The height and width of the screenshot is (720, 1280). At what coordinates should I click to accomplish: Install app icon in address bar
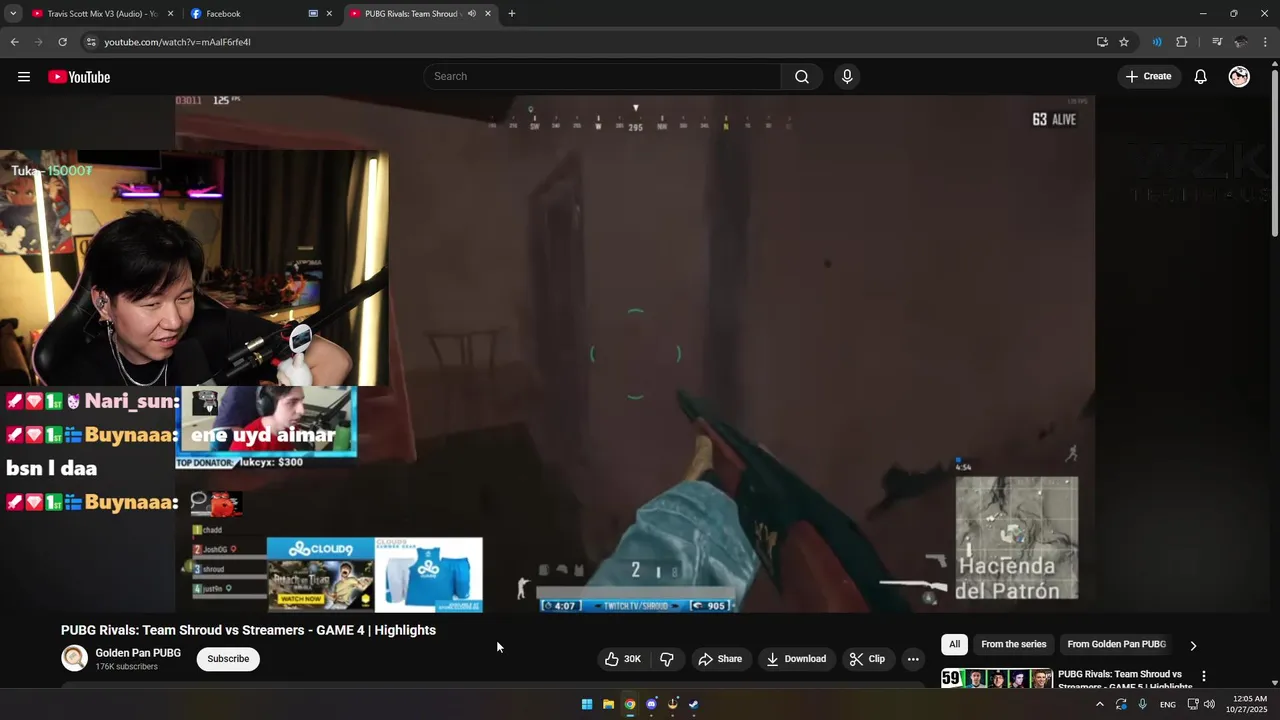[x=1102, y=42]
